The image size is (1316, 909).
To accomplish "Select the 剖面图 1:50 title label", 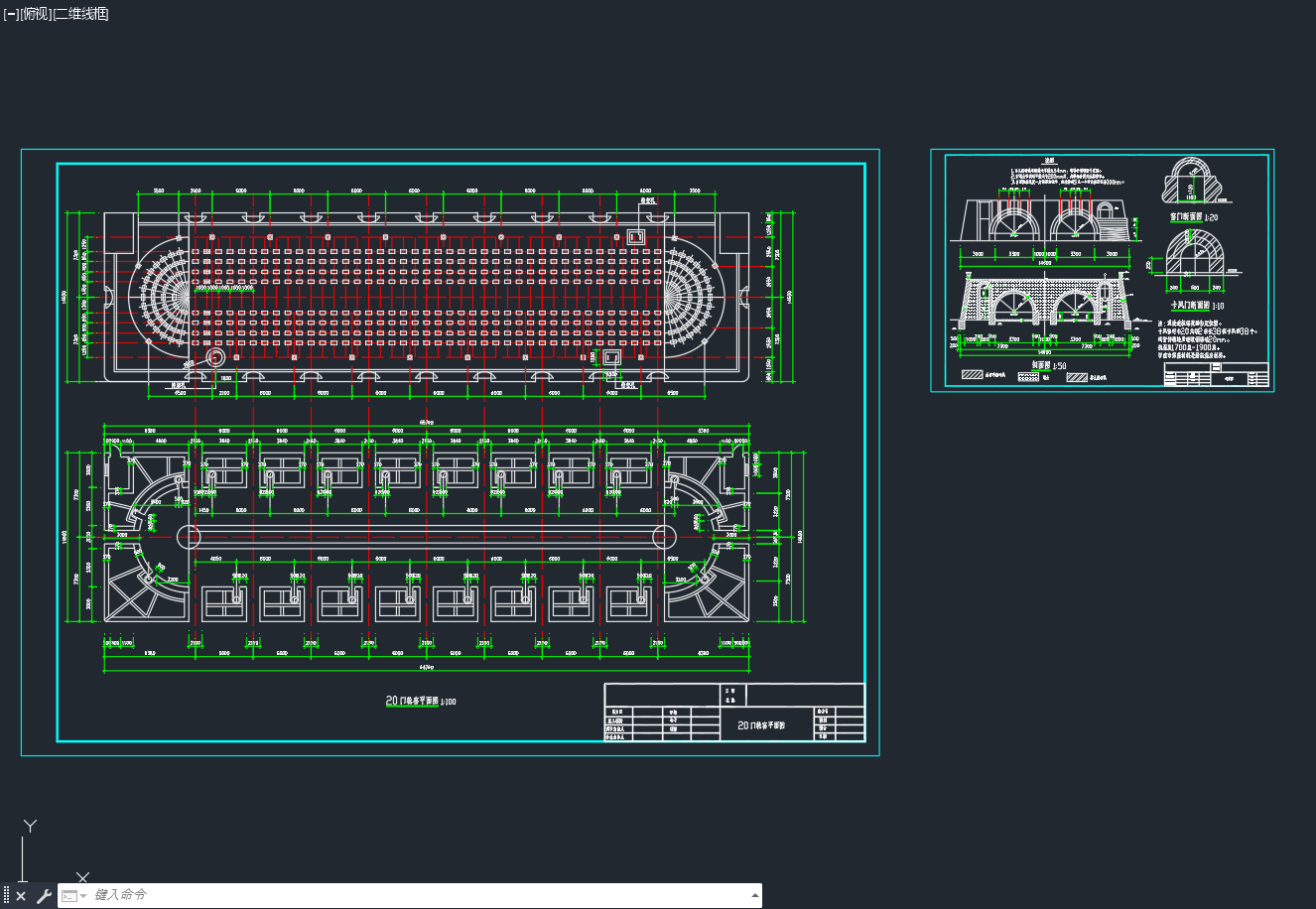I will click(x=1049, y=366).
